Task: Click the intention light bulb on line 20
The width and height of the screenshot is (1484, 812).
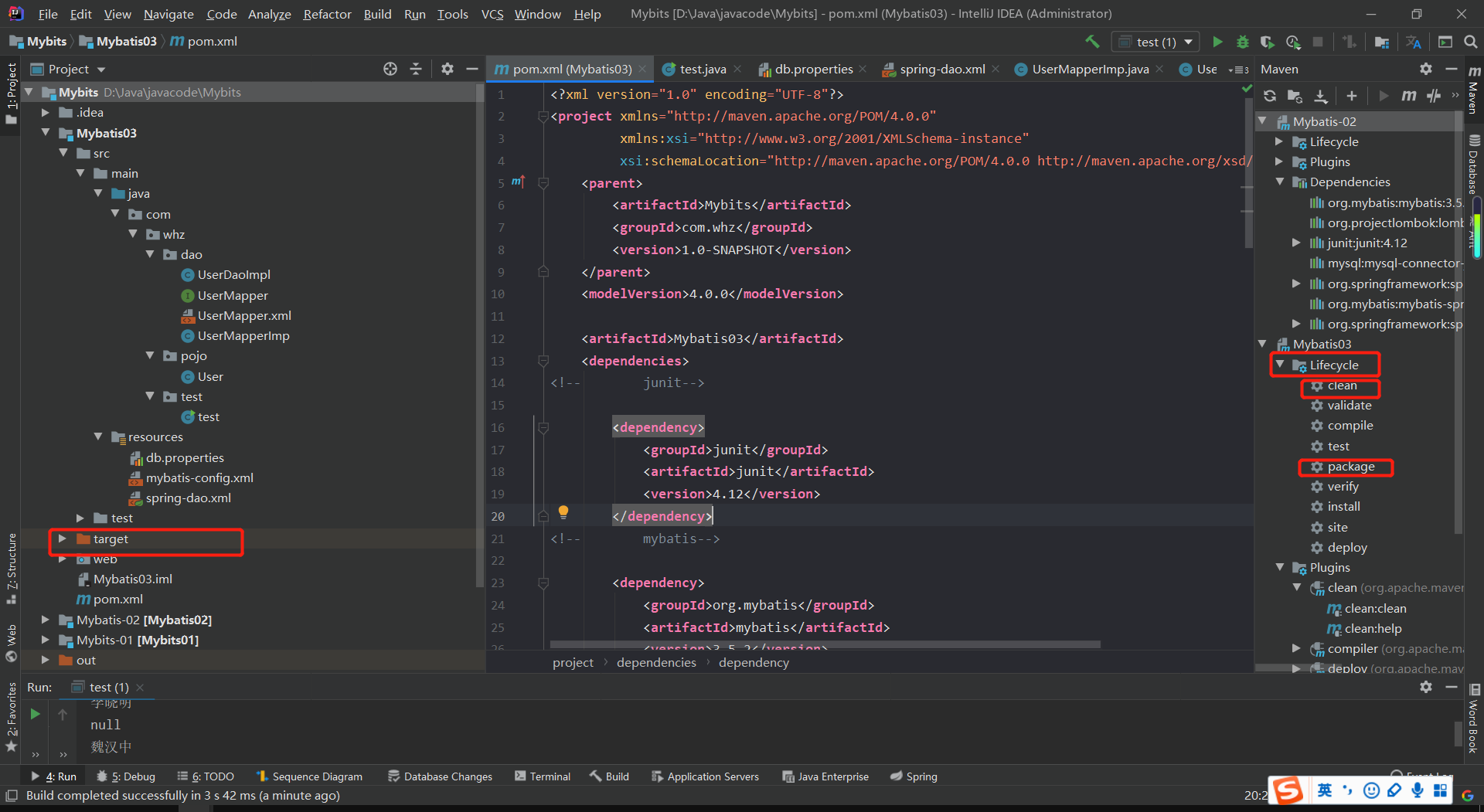Action: pos(563,511)
